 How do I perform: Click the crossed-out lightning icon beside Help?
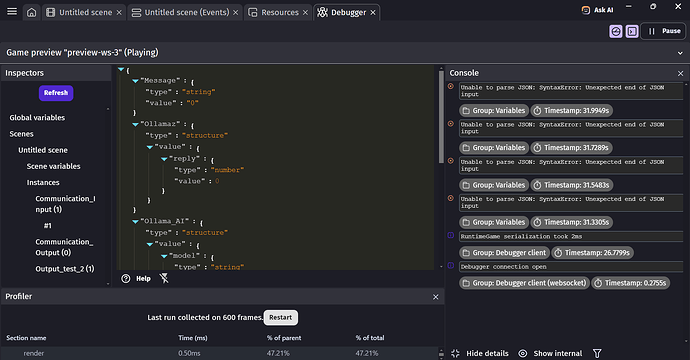coord(164,278)
